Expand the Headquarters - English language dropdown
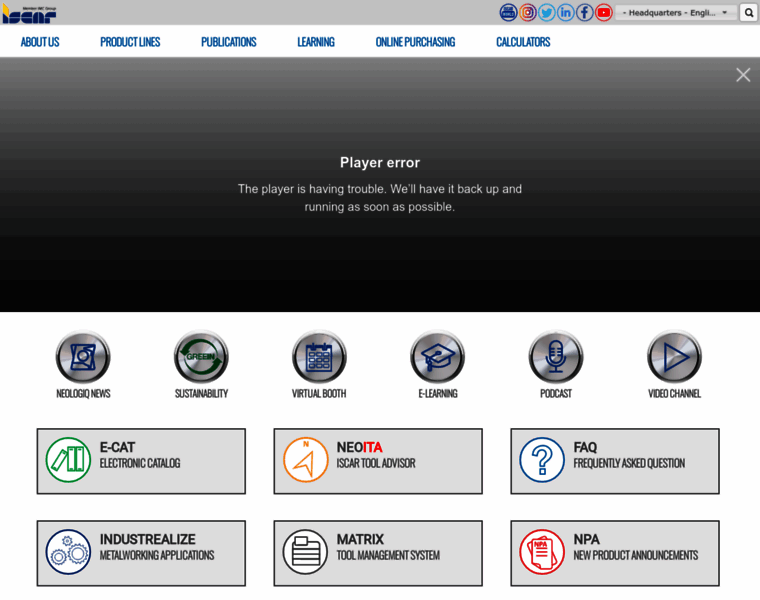The height and width of the screenshot is (600, 760). pos(676,13)
